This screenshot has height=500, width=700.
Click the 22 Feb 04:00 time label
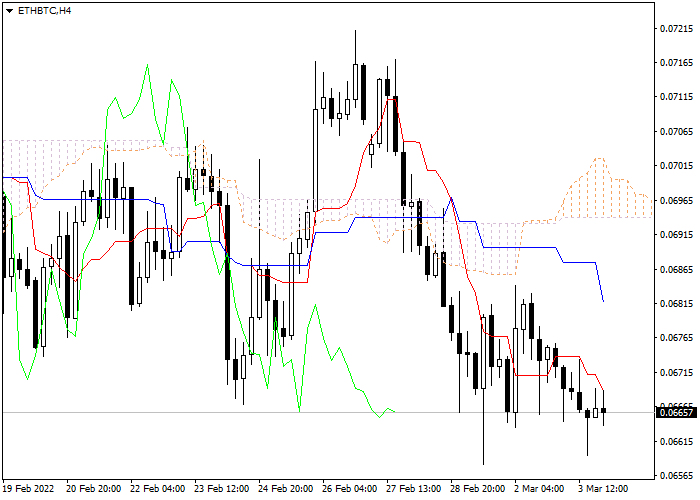[x=158, y=489]
